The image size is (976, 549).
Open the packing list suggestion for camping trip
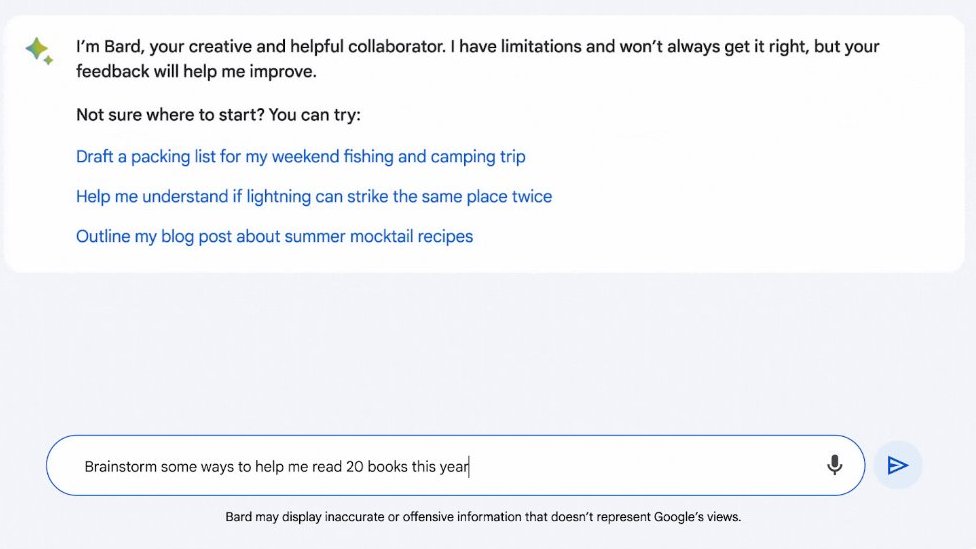pyautogui.click(x=300, y=157)
